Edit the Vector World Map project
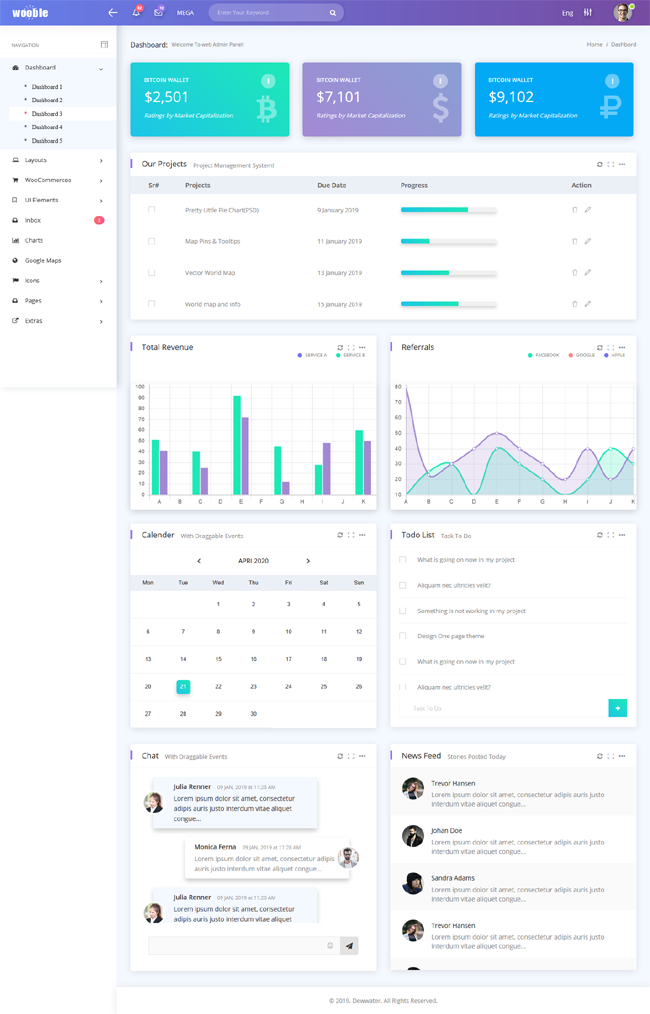650x1014 pixels. 587,272
